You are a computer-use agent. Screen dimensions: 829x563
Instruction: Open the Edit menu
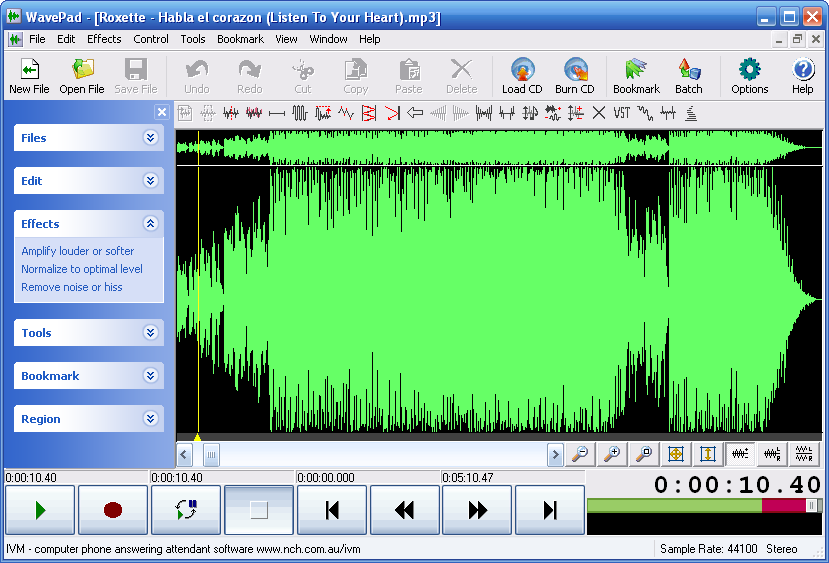point(66,39)
